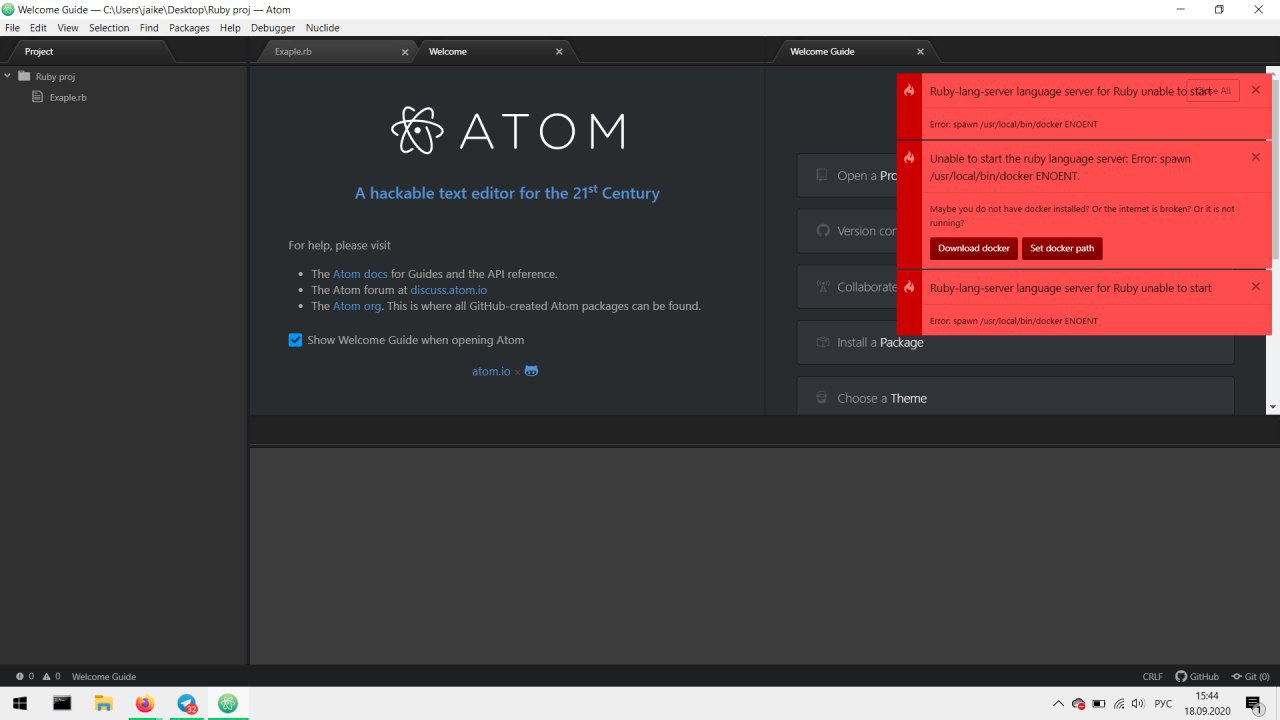Click Welcome Guide in the status bar
Viewport: 1280px width, 720px height.
click(x=104, y=677)
